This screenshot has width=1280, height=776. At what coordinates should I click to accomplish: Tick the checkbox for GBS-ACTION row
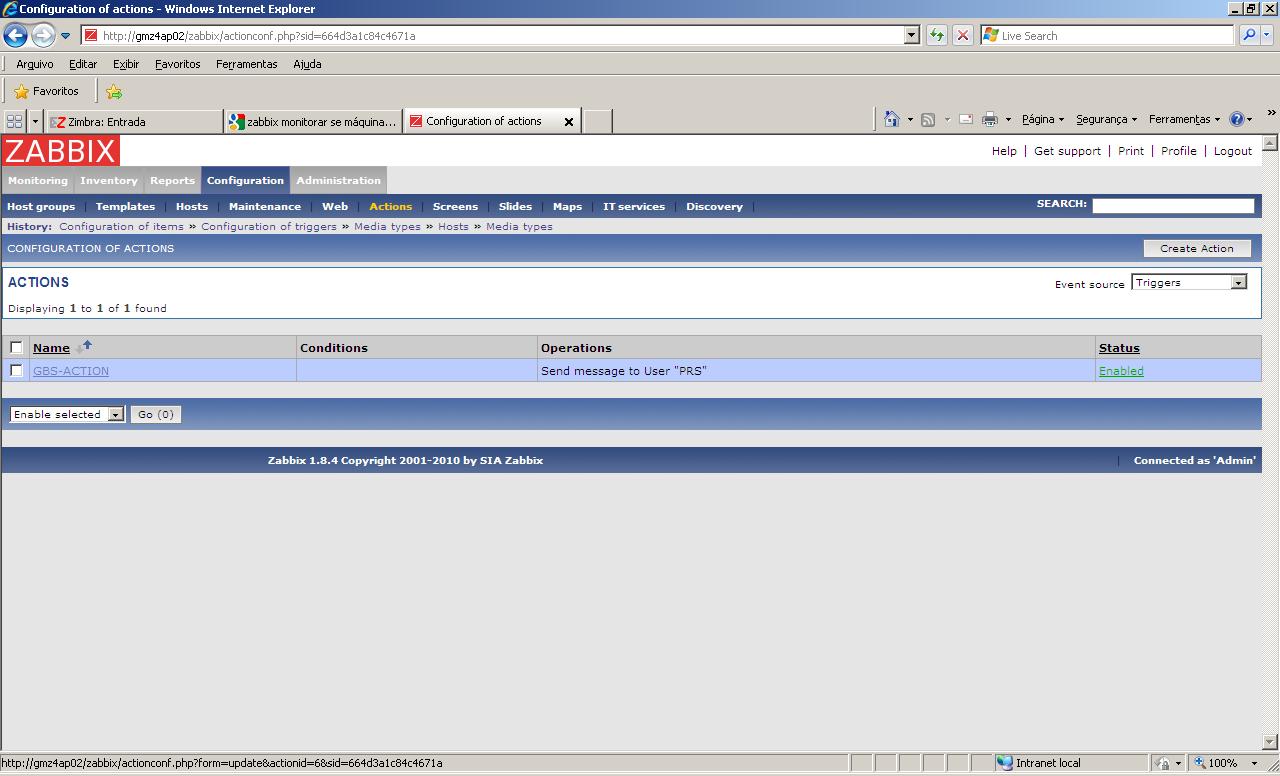click(16, 370)
